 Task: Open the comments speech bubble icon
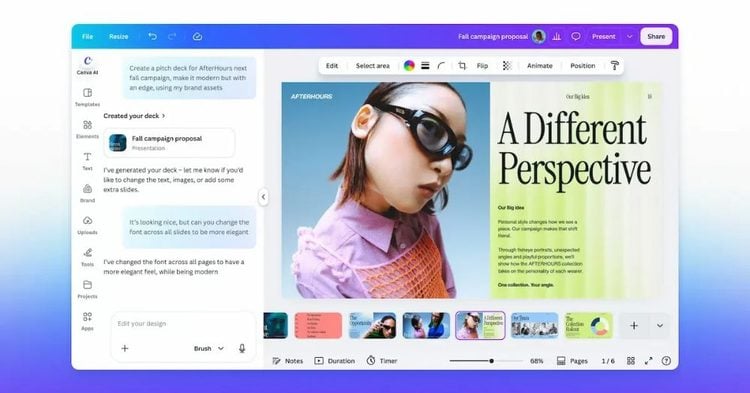[x=576, y=36]
